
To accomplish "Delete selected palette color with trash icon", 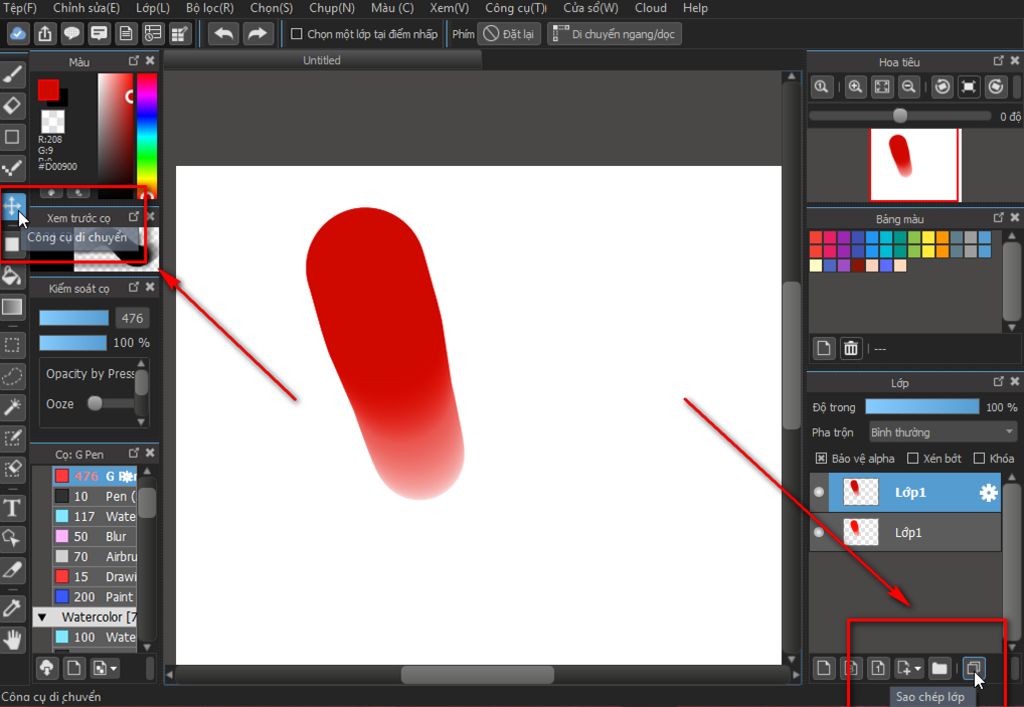I will pos(850,348).
